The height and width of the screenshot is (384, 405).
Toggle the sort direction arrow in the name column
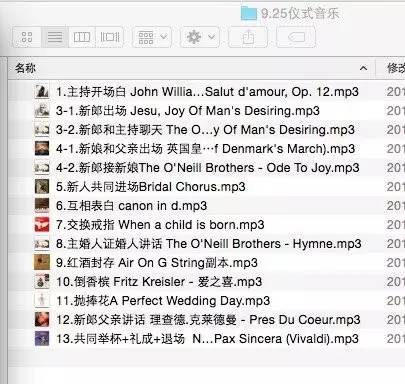tap(363, 69)
